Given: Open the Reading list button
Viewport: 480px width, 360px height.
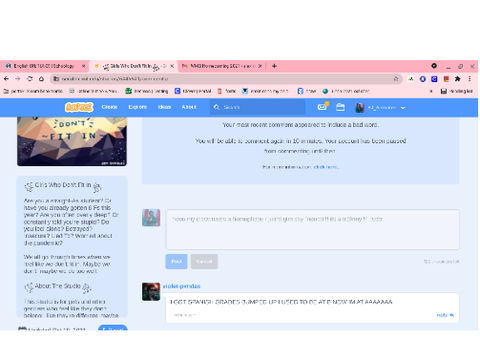Looking at the screenshot, I should coord(456,91).
